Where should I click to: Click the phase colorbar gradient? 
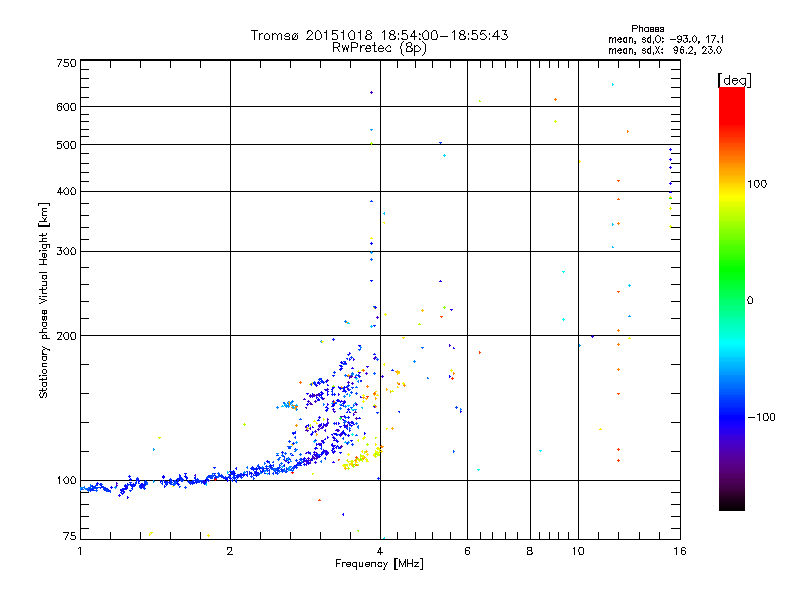click(732, 298)
